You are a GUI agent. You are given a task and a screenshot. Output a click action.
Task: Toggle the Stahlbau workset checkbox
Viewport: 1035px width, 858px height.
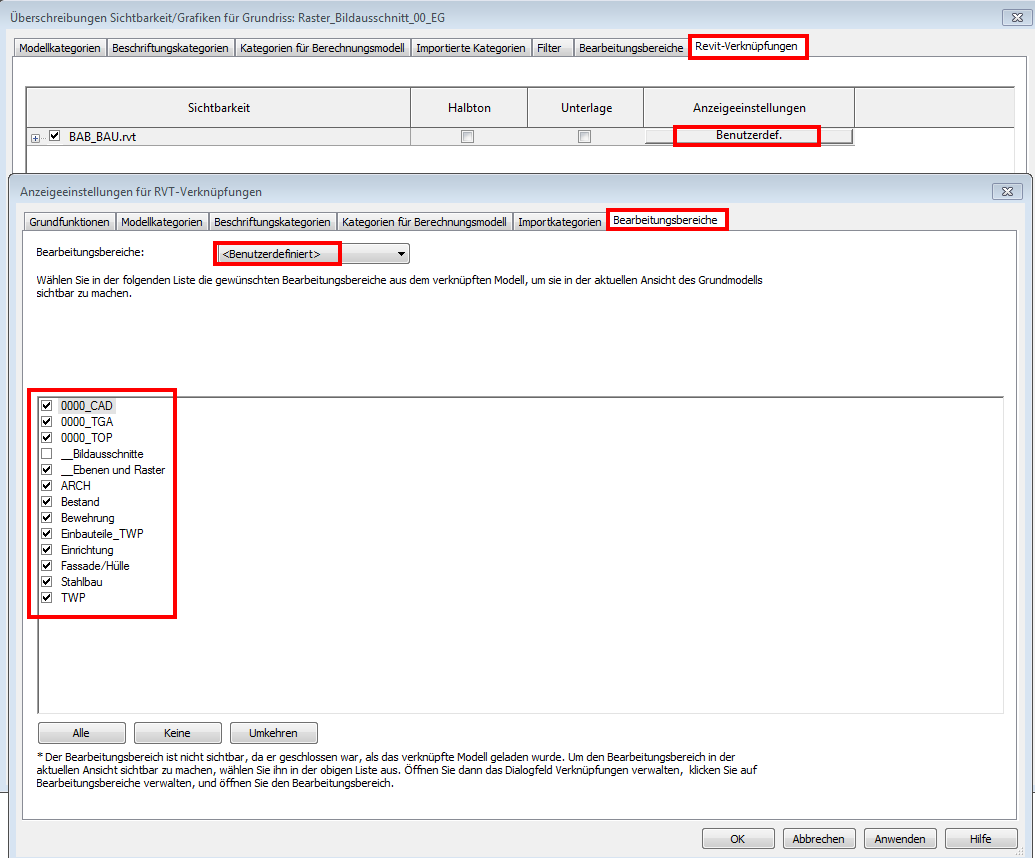click(x=46, y=582)
